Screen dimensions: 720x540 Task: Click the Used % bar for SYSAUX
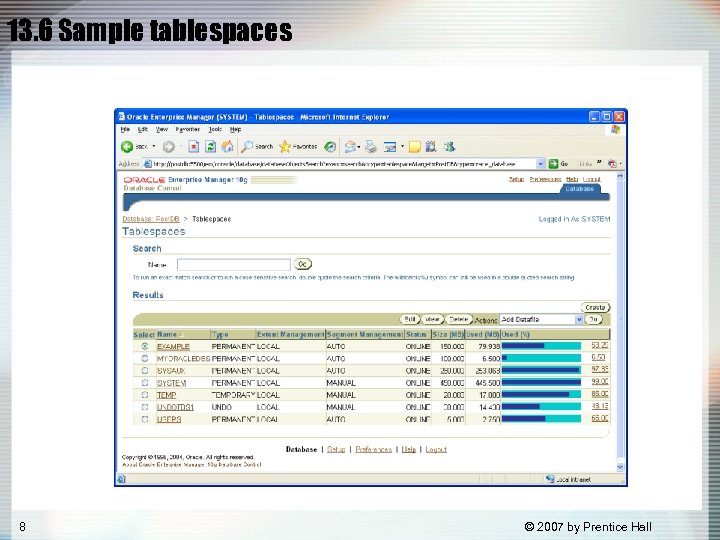[541, 370]
